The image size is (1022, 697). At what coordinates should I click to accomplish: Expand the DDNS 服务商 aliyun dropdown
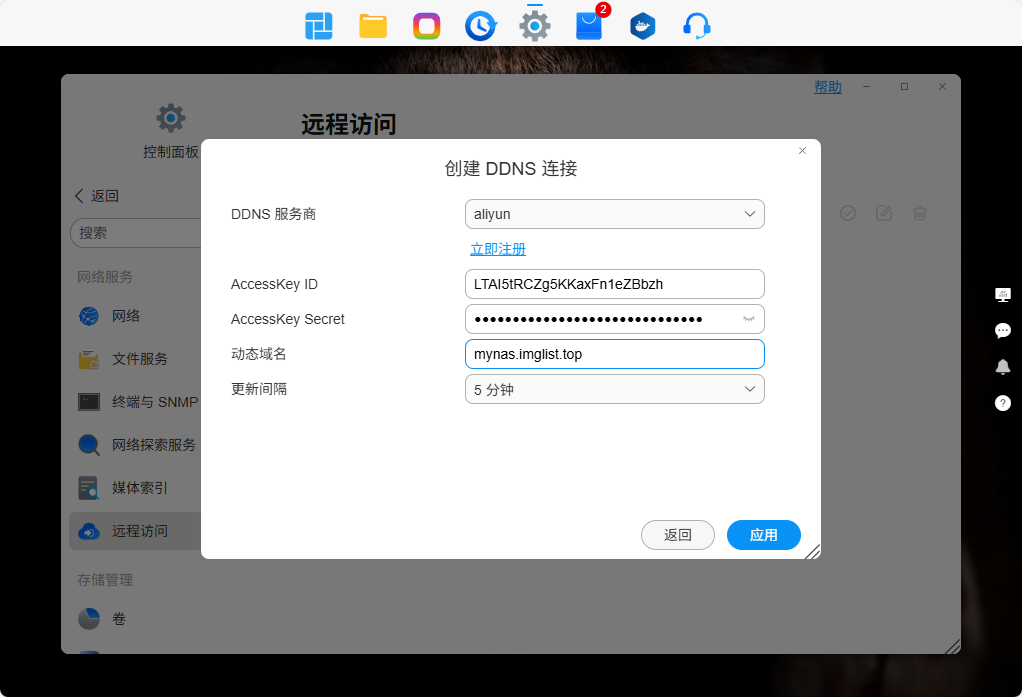click(x=615, y=214)
